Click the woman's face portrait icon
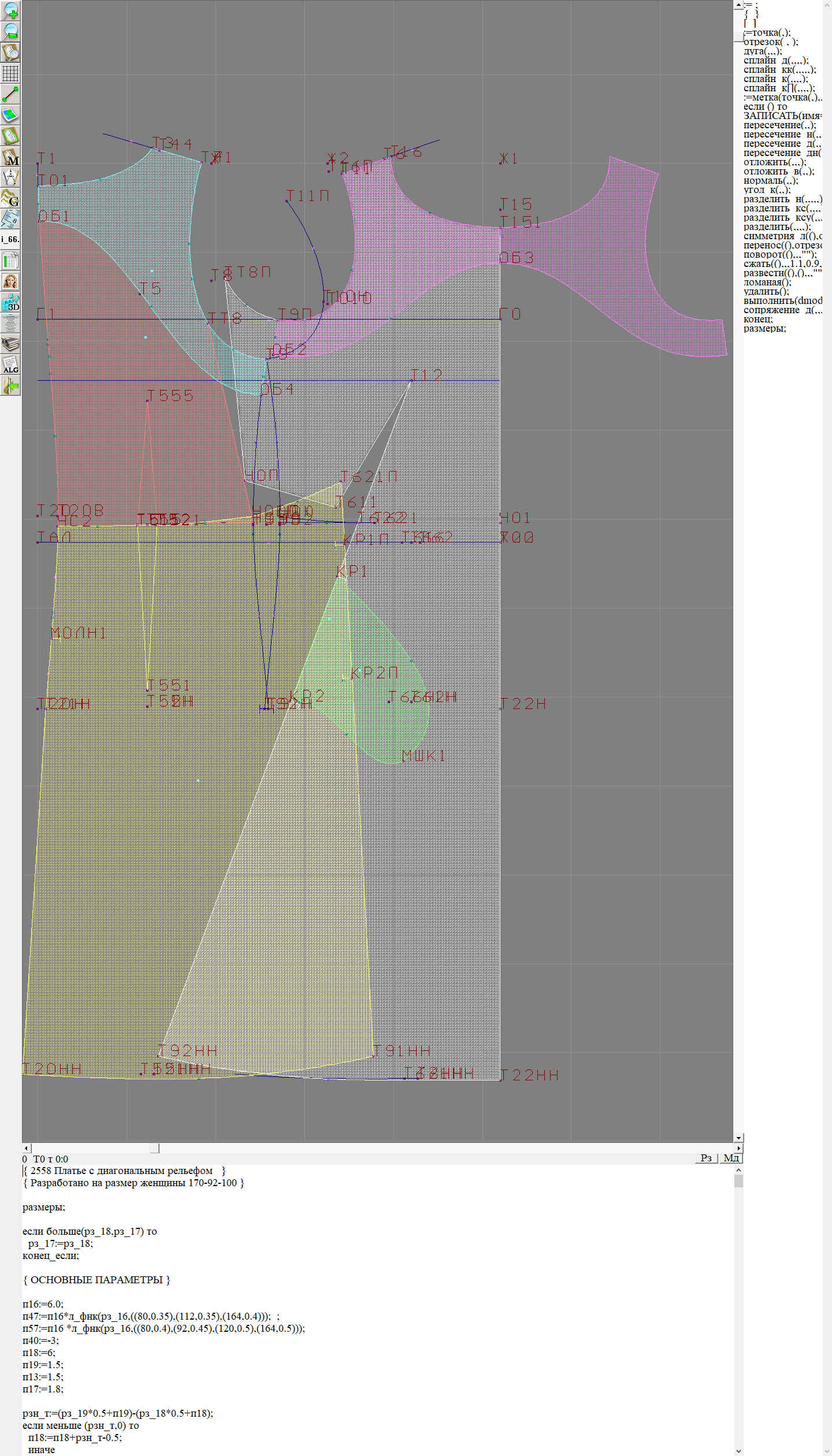832x1456 pixels. tap(10, 281)
